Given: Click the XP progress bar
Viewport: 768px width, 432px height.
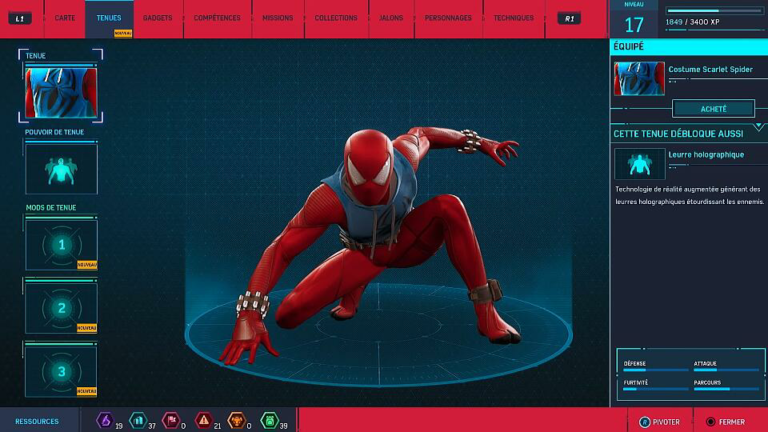Looking at the screenshot, I should (714, 10).
